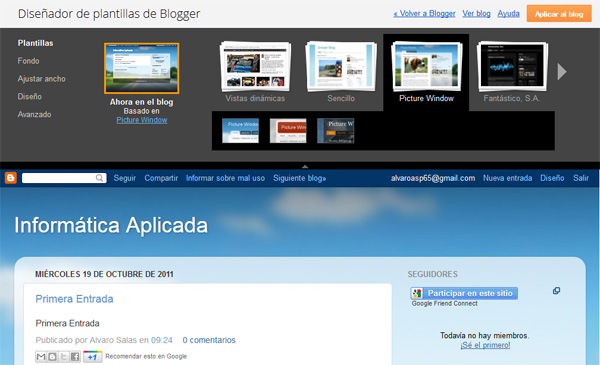Open the Primera Entrada post title link
The image size is (600, 365).
74,299
